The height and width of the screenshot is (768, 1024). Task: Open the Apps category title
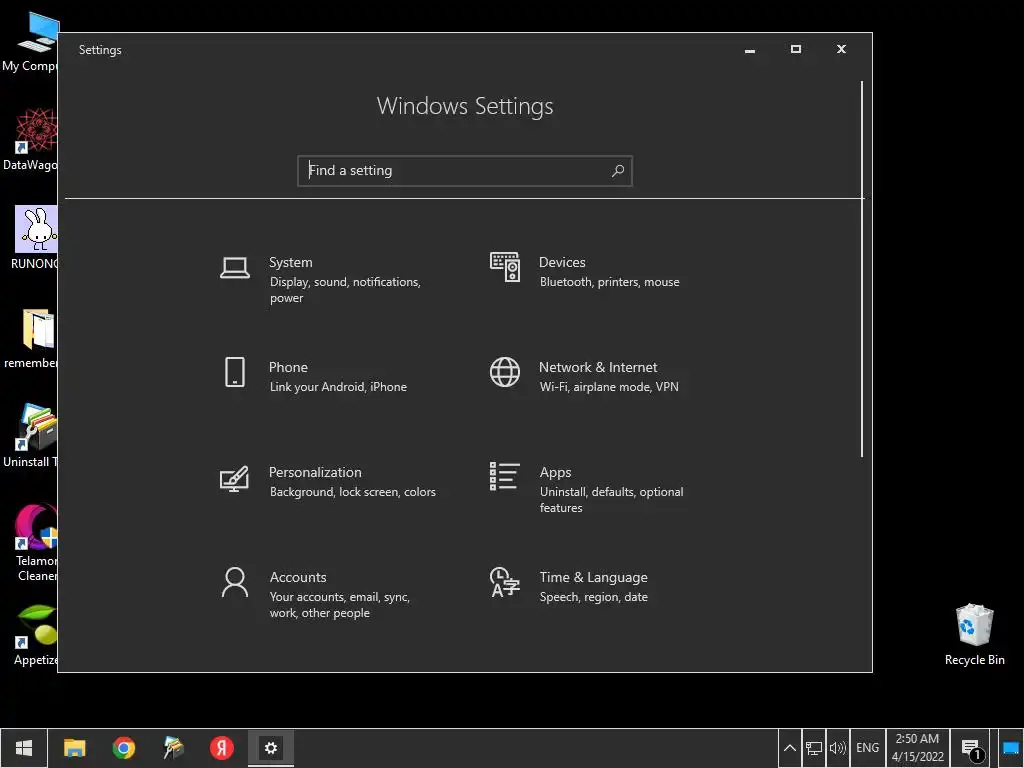(556, 472)
